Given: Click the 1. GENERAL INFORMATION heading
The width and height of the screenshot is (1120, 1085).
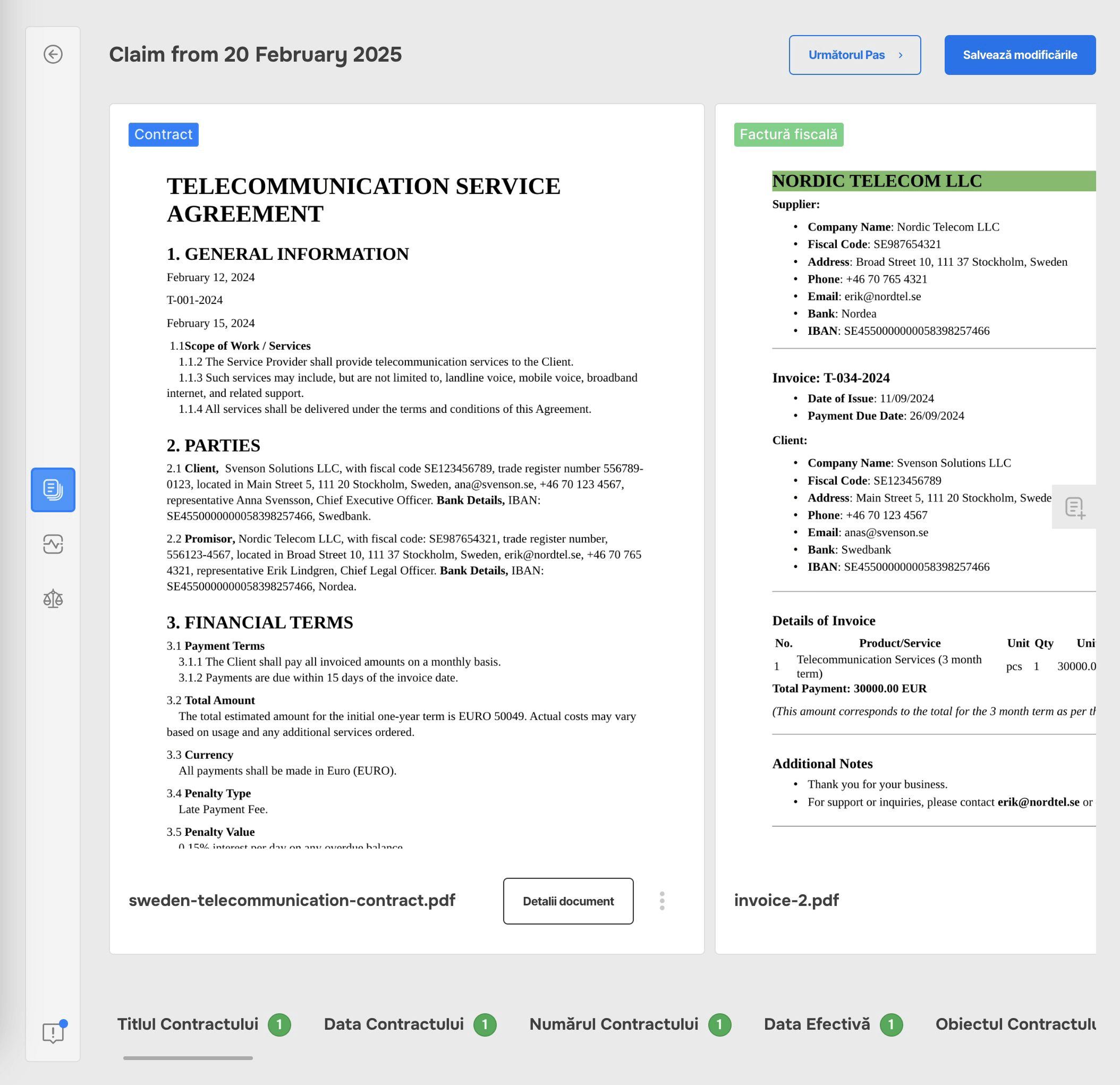Looking at the screenshot, I should click(x=288, y=255).
